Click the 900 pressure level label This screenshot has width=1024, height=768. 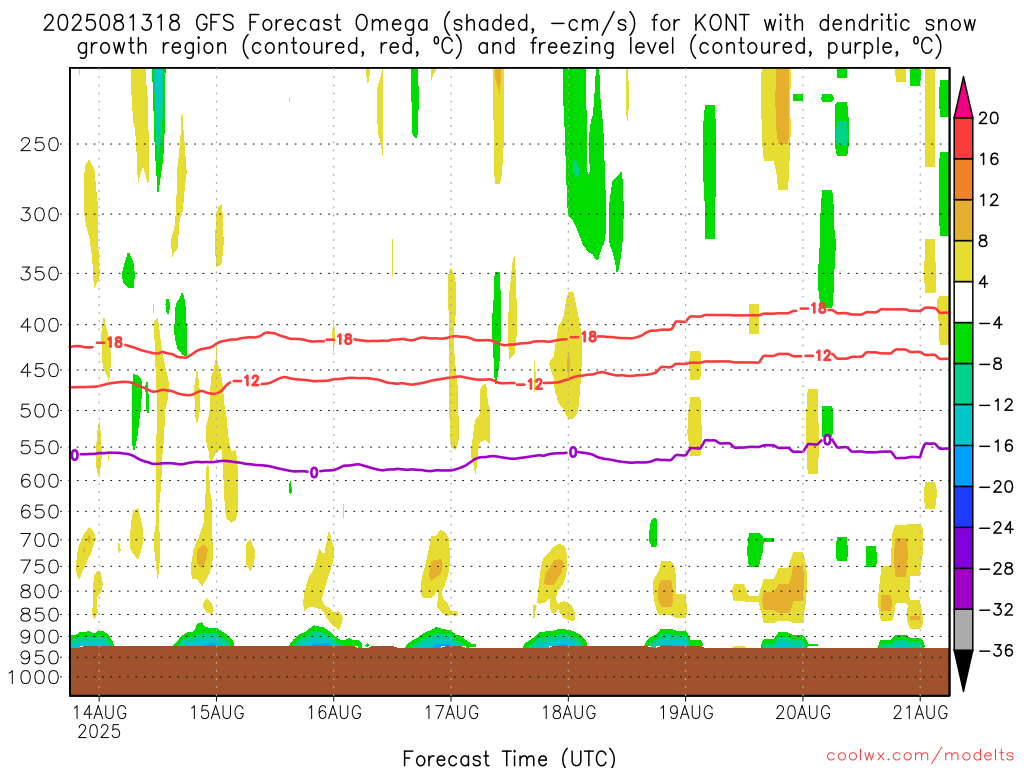pos(40,637)
